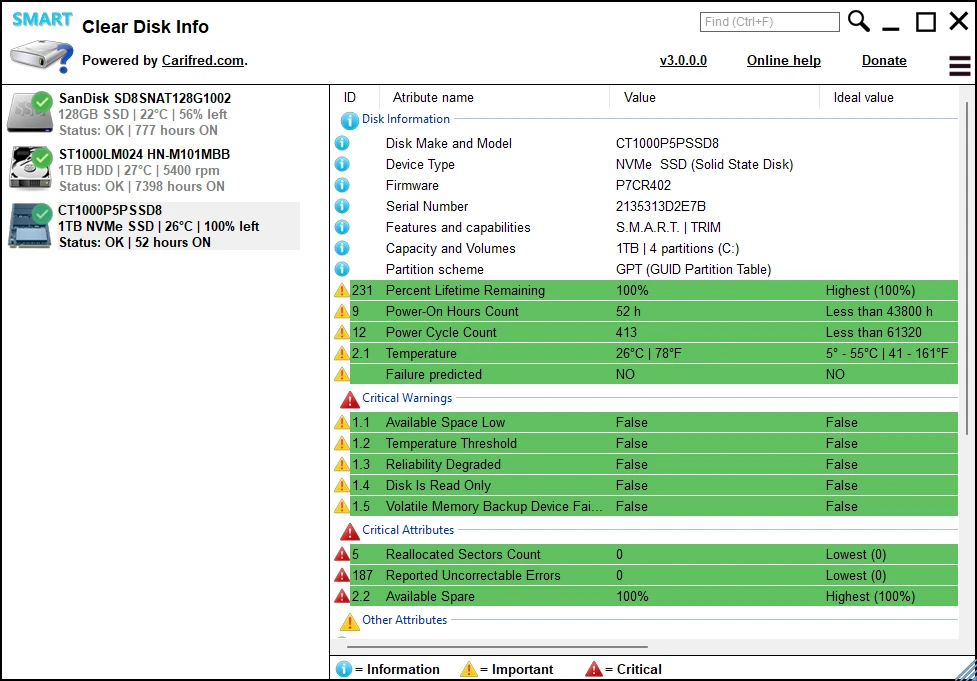The image size is (977, 681).
Task: Click the firmware value P7CR402
Action: (x=643, y=185)
